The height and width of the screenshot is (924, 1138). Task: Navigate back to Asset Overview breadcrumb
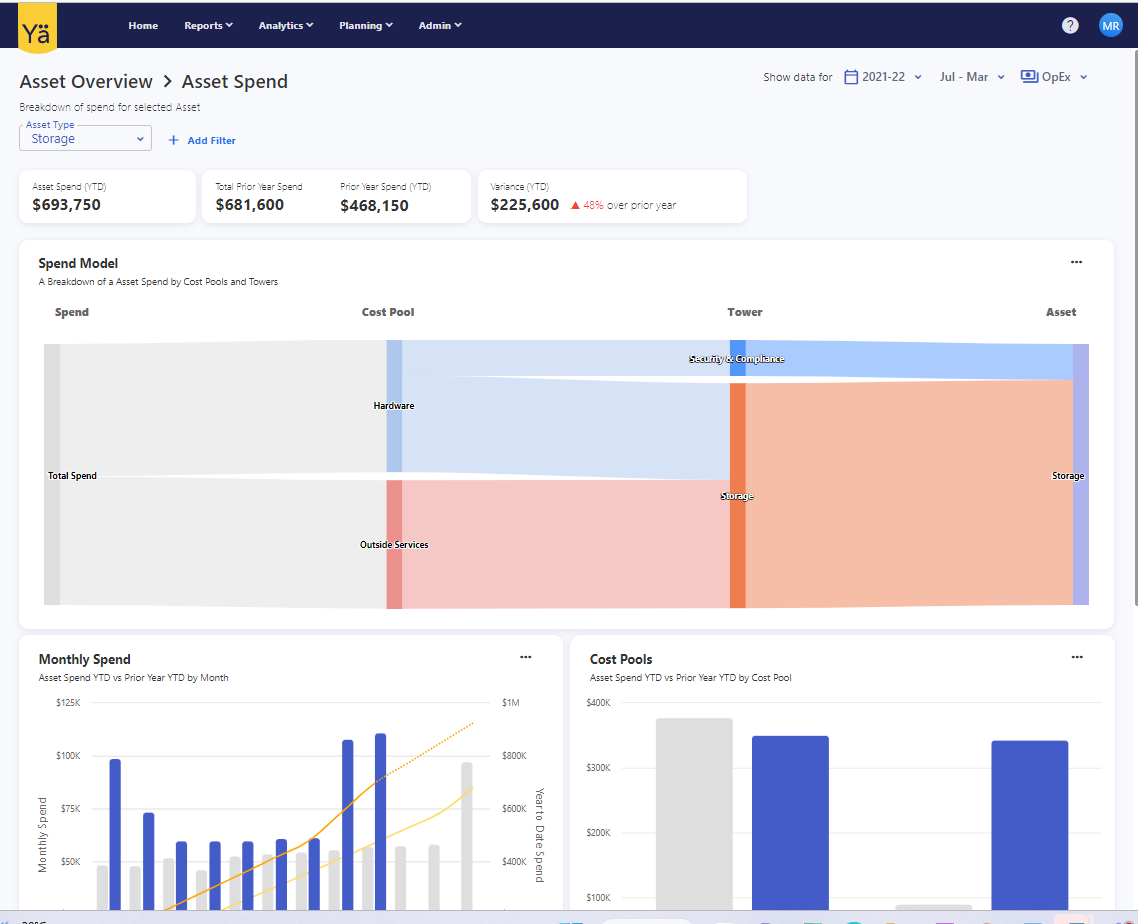pyautogui.click(x=86, y=82)
